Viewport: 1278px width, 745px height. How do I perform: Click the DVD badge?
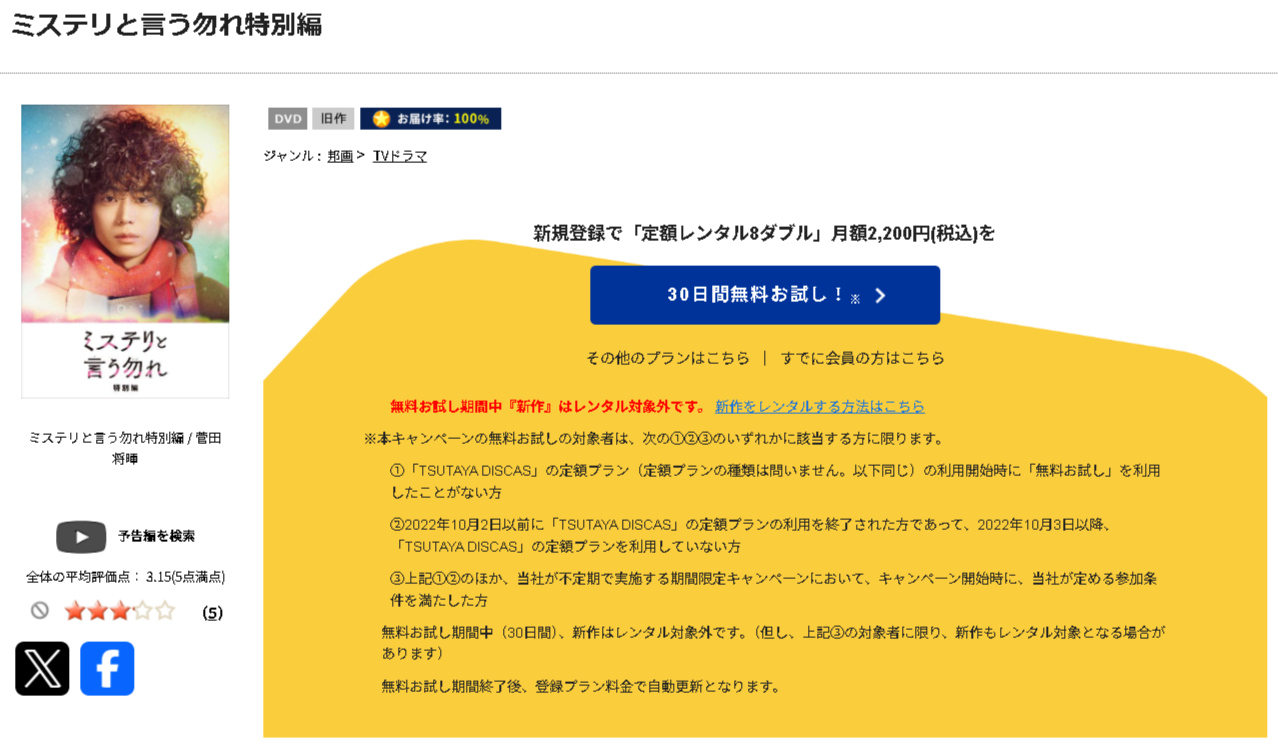point(287,118)
